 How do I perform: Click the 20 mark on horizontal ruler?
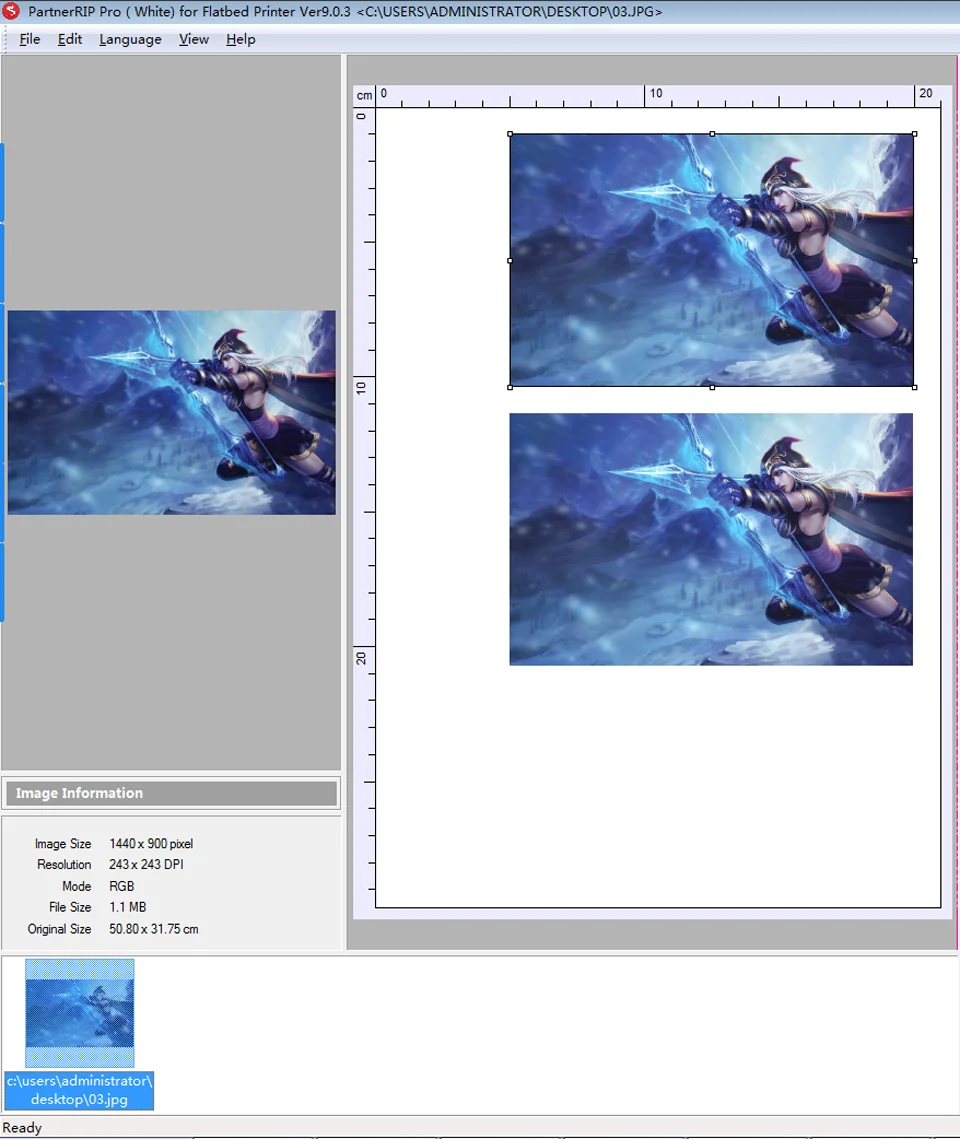pyautogui.click(x=925, y=93)
